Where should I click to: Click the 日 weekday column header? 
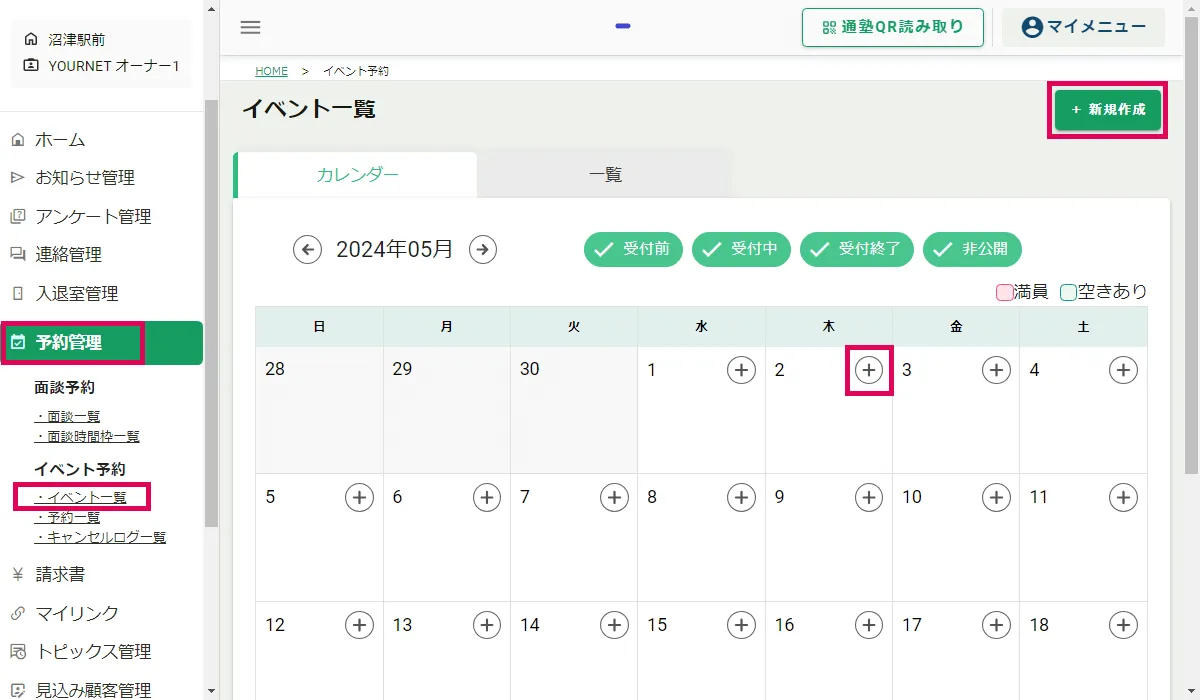tap(319, 327)
